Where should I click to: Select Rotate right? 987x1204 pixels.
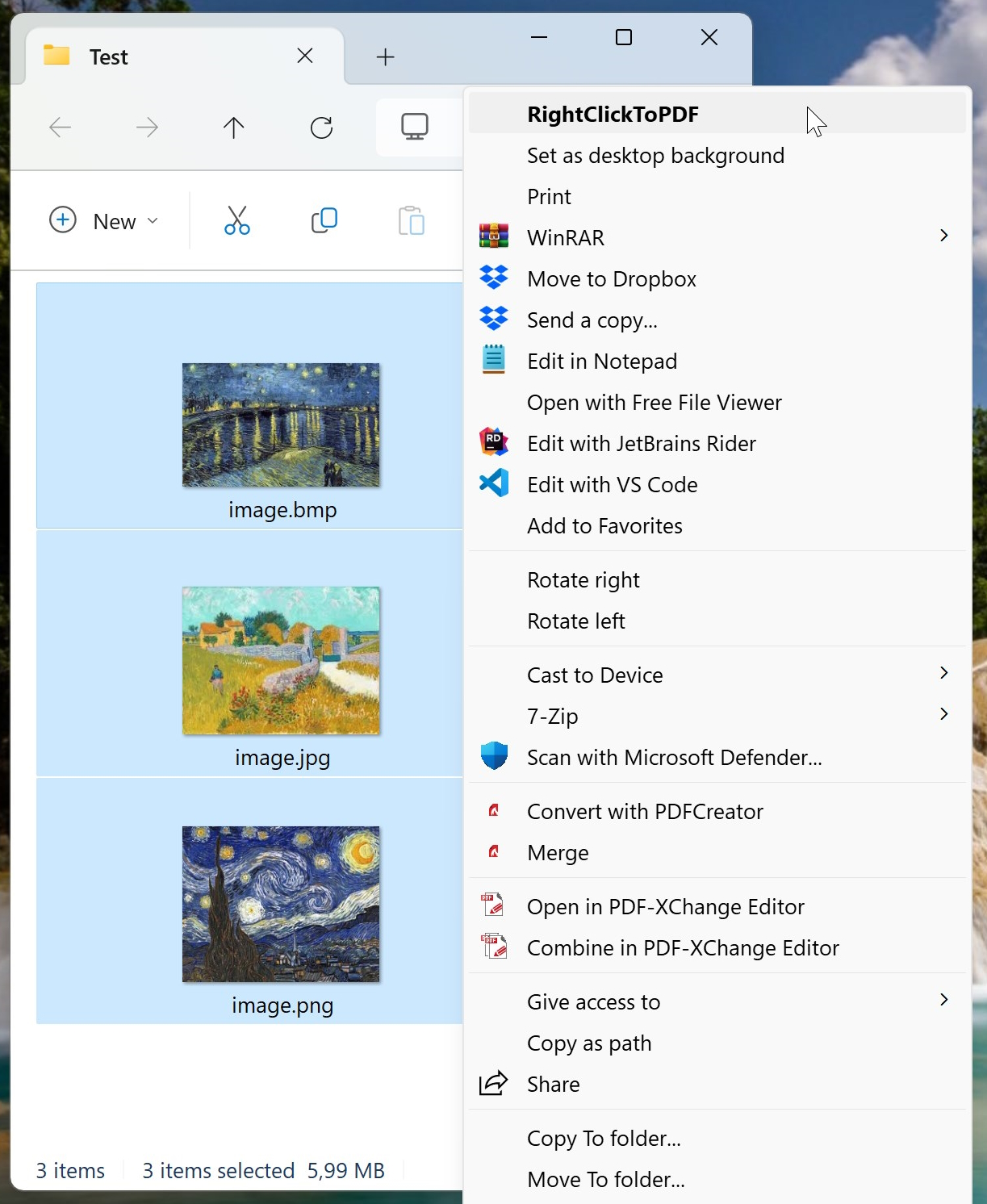(x=717, y=579)
